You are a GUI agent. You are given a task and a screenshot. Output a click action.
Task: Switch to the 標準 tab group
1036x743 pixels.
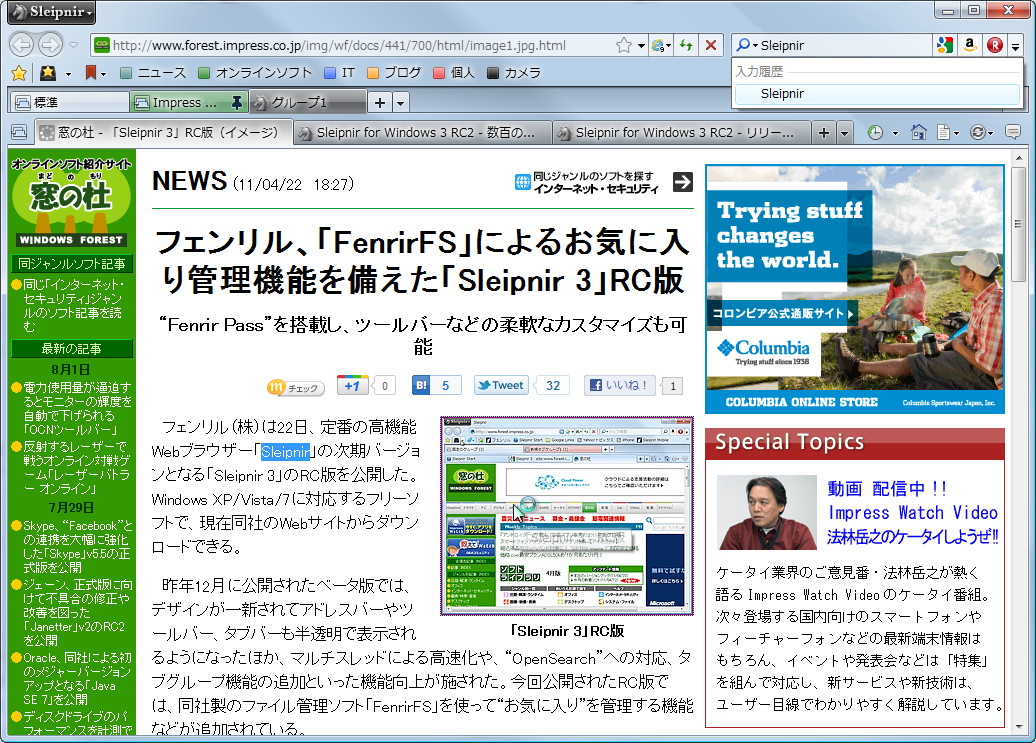pyautogui.click(x=69, y=102)
